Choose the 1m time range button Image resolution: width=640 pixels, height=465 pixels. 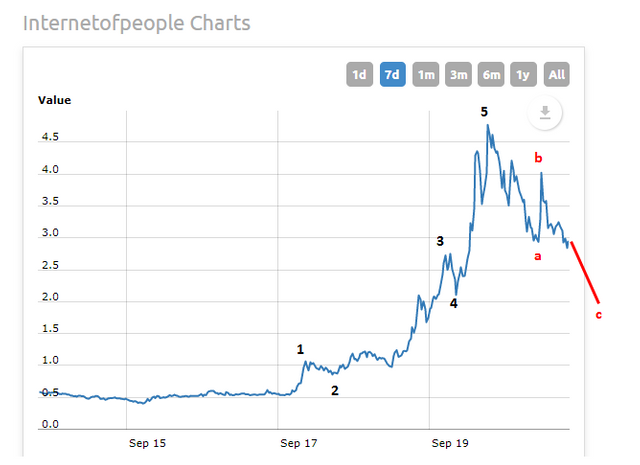click(426, 74)
